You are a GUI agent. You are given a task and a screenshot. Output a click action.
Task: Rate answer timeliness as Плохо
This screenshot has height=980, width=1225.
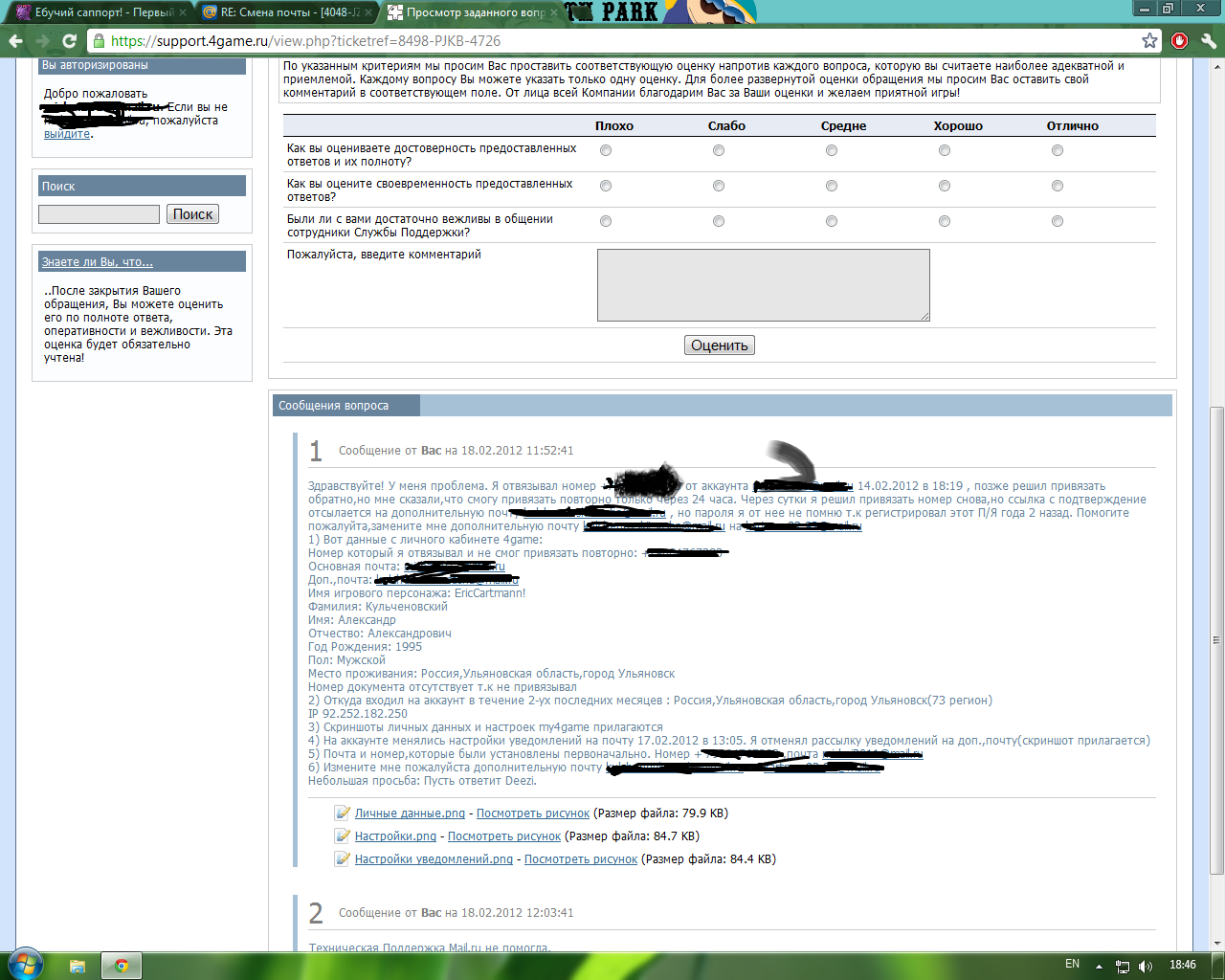coord(606,186)
